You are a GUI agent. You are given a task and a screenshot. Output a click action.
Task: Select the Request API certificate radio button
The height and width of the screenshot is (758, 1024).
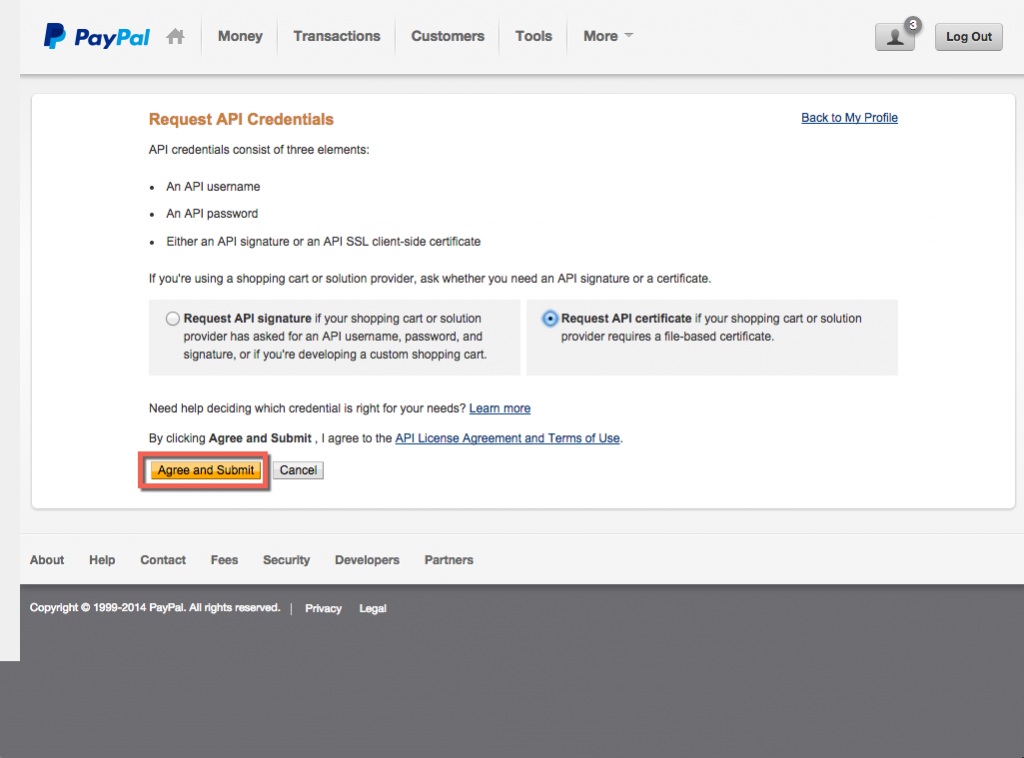(551, 317)
